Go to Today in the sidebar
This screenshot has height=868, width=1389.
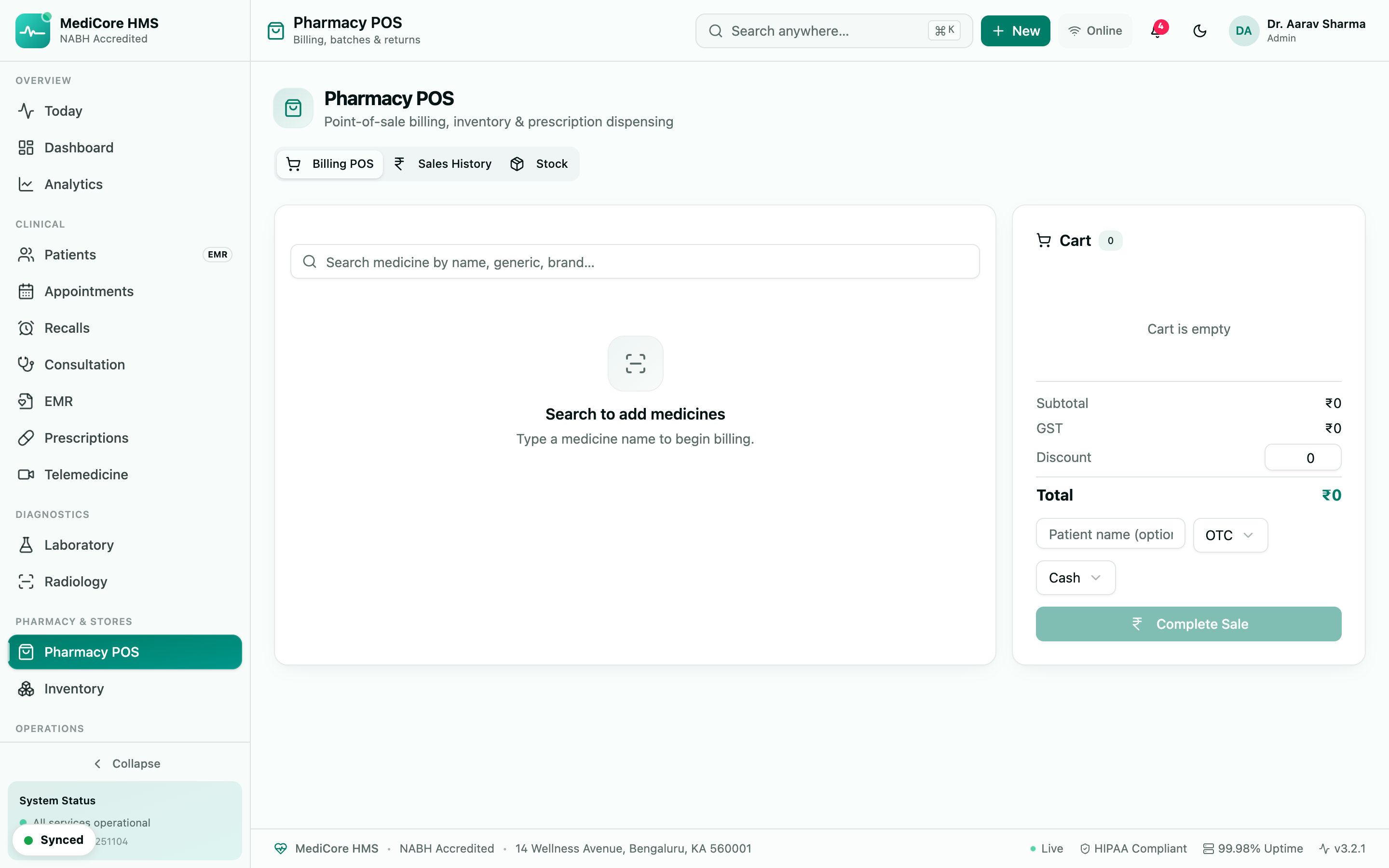click(125, 111)
